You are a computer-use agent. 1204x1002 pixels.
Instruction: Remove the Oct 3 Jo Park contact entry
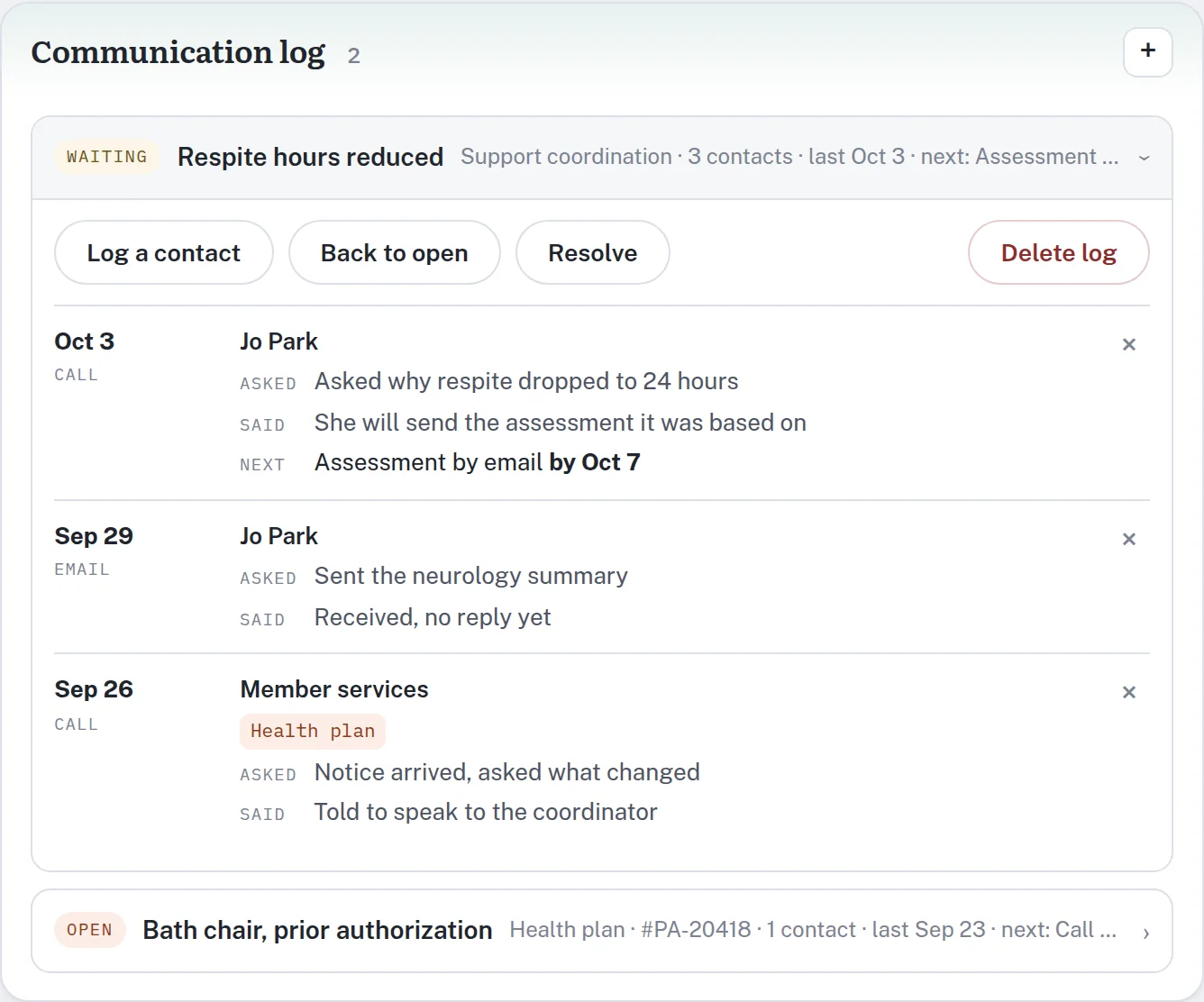(x=1128, y=344)
